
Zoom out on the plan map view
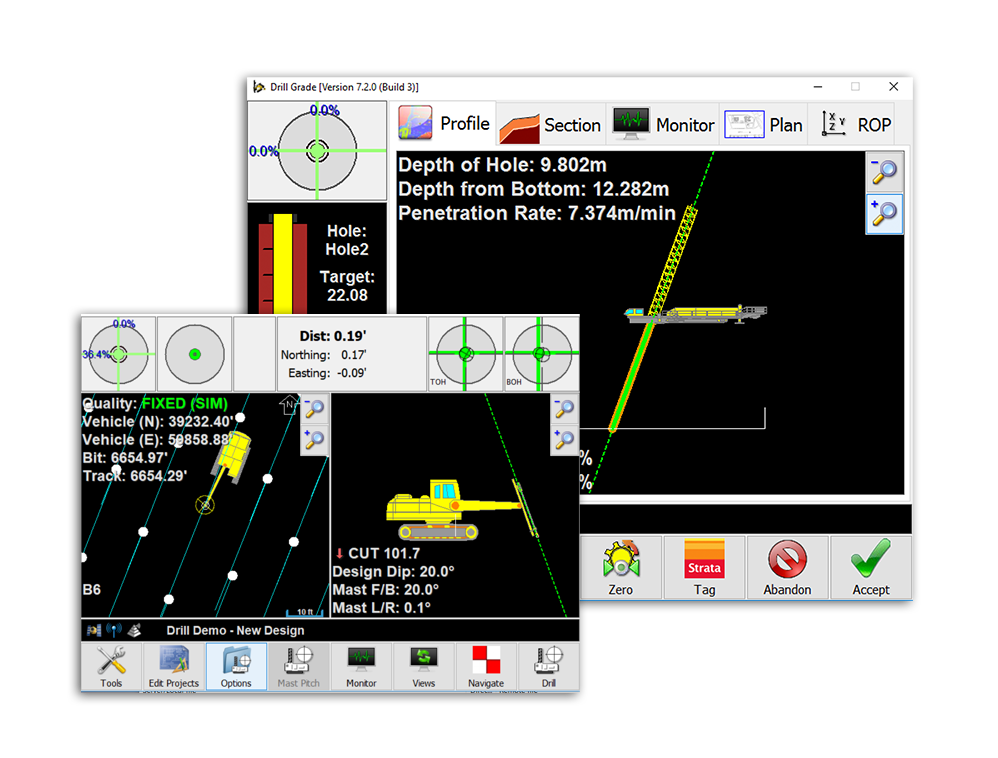pos(314,407)
